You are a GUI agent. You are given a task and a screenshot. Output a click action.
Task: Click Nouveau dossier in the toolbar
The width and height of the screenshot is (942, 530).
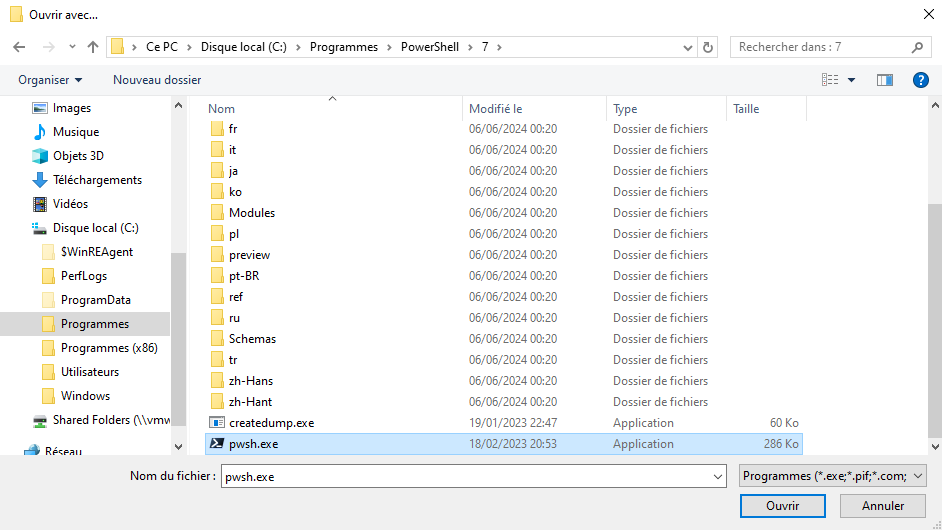pyautogui.click(x=157, y=80)
